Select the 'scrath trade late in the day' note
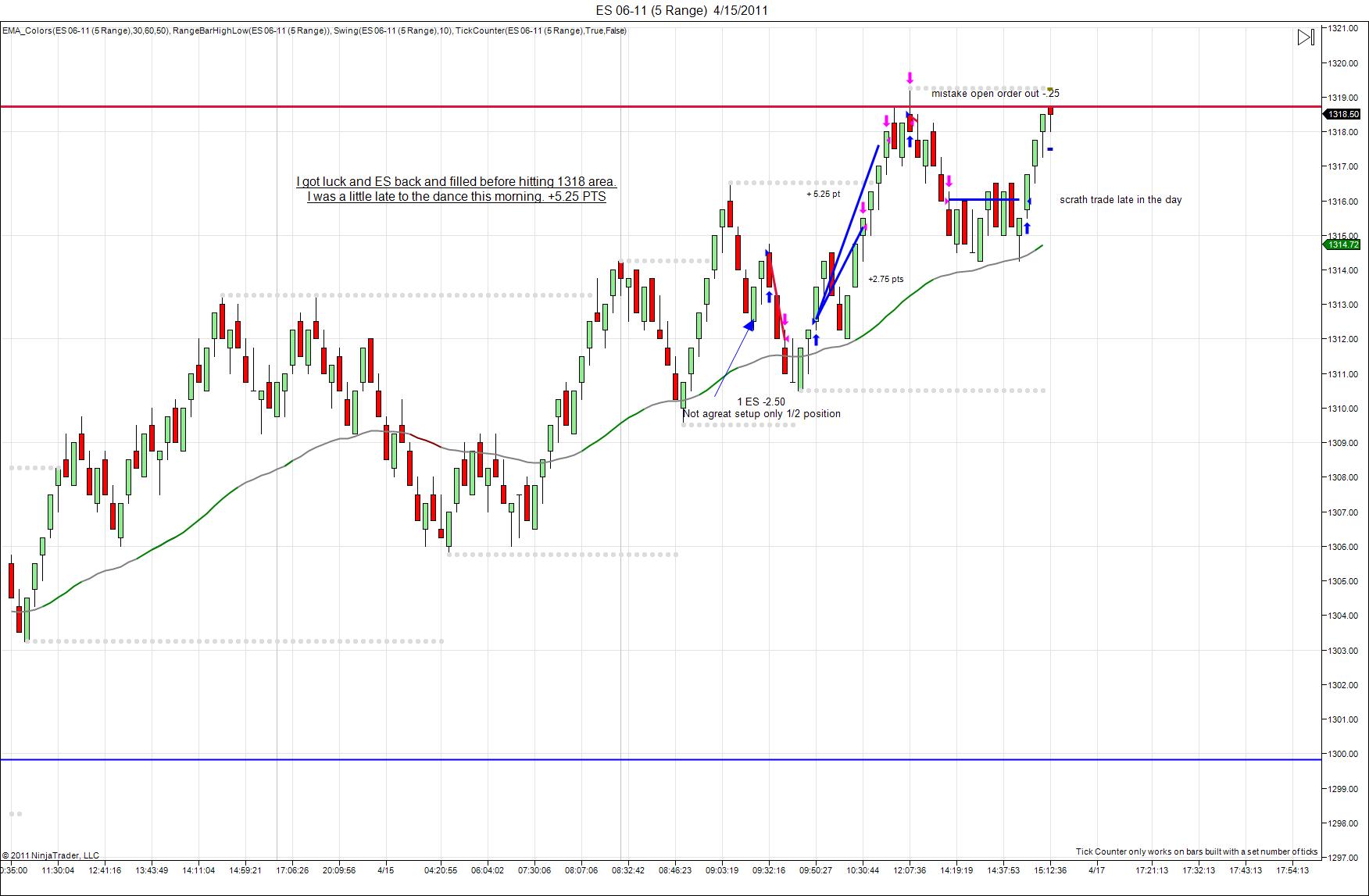Image resolution: width=1369 pixels, height=896 pixels. click(x=1121, y=200)
